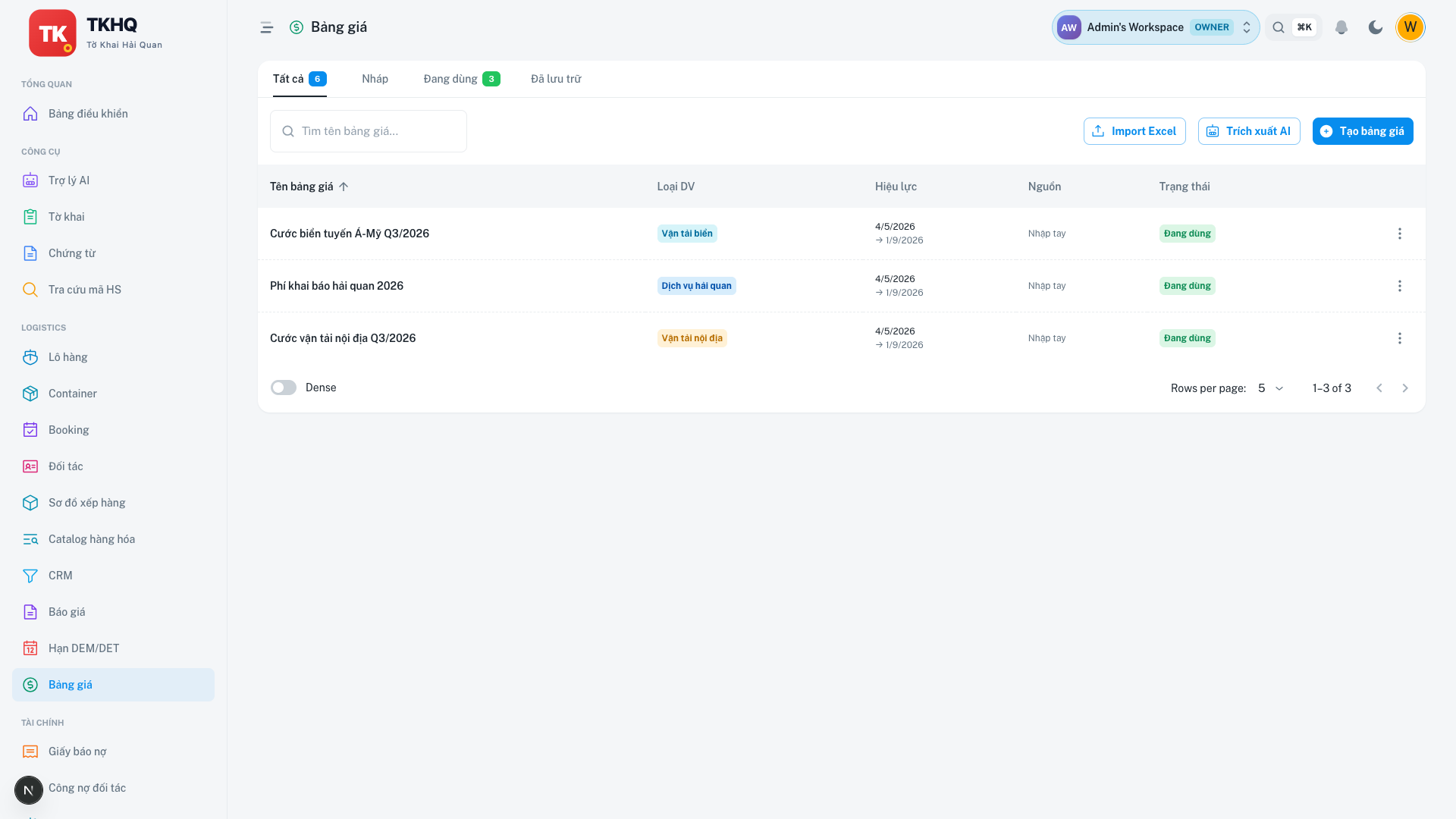
Task: Open Trợ lý AI page
Action: coord(113,180)
